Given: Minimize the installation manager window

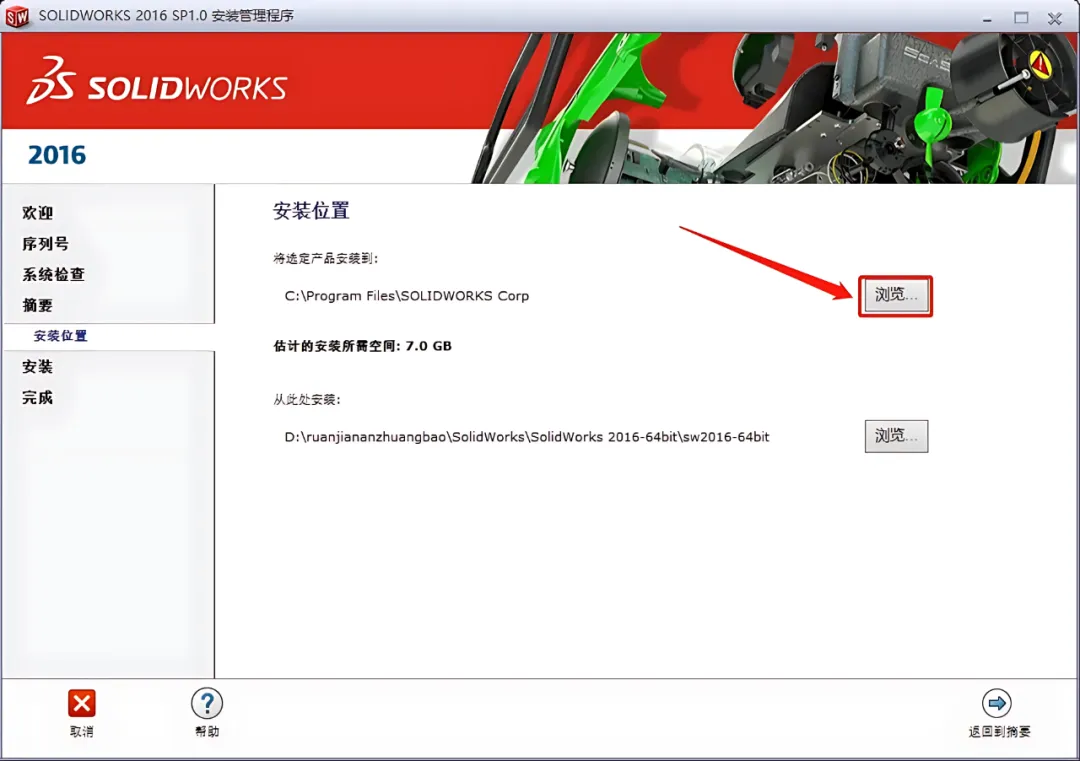Looking at the screenshot, I should [x=987, y=18].
